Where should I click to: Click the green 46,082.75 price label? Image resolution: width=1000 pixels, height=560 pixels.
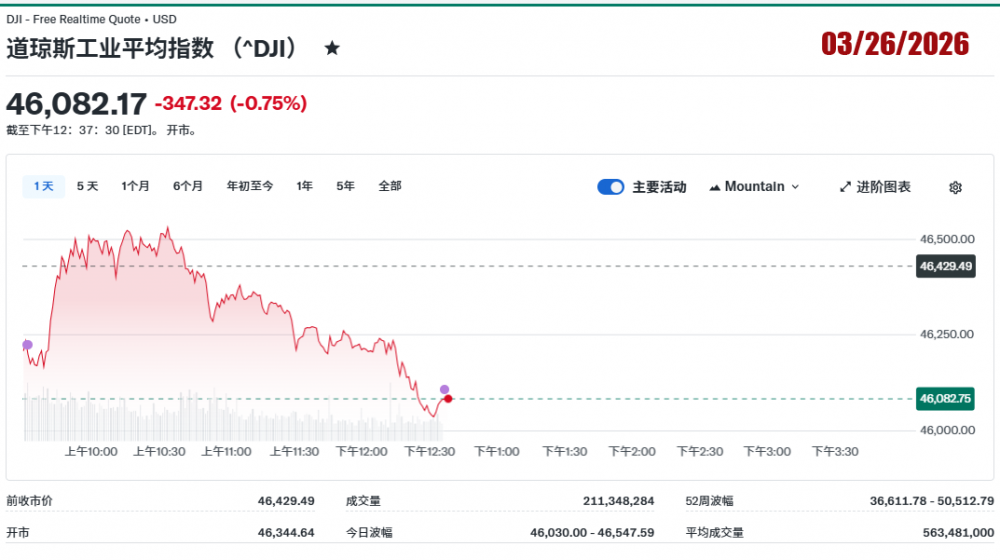tap(945, 398)
